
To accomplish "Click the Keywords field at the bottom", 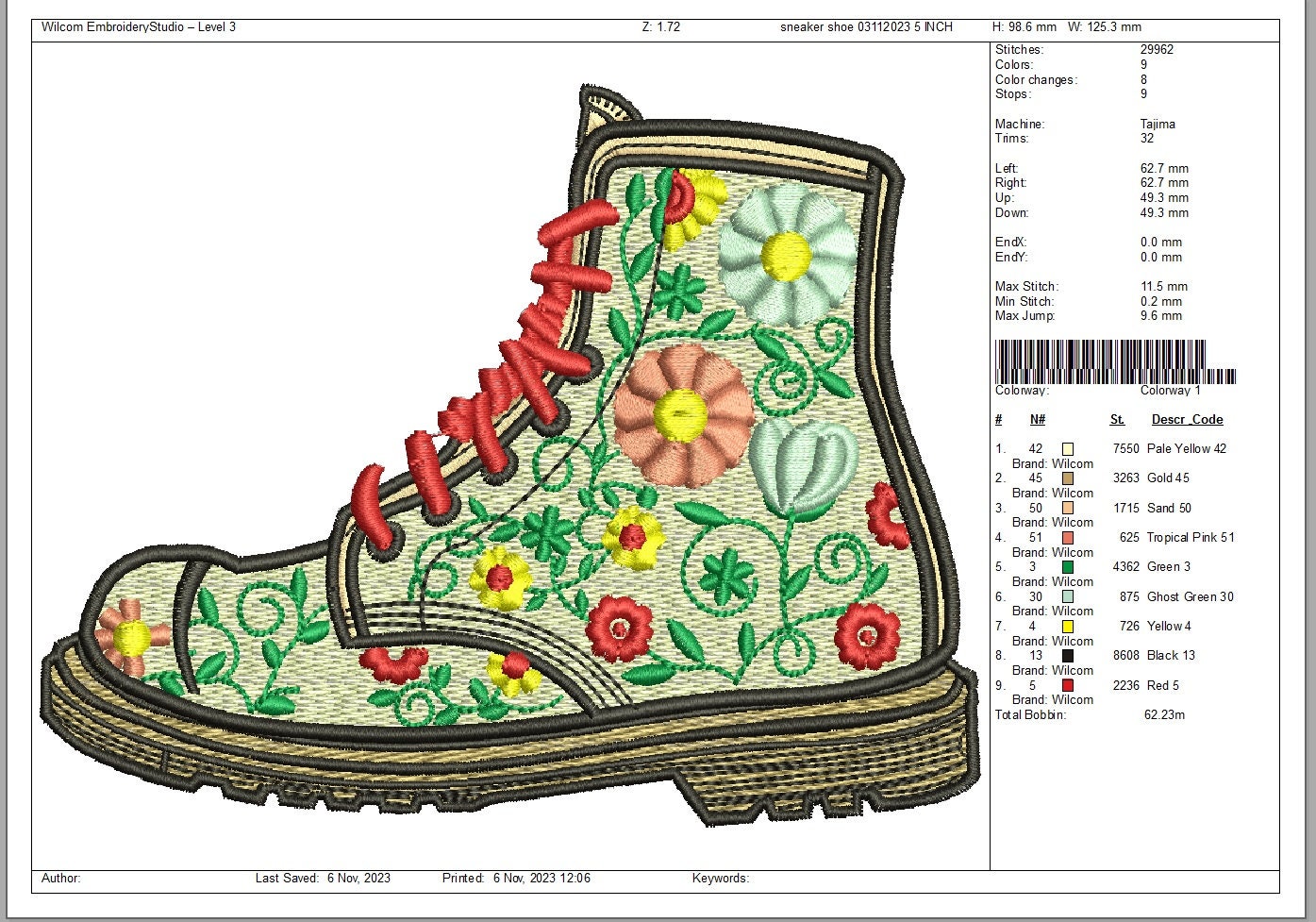I will 722,878.
